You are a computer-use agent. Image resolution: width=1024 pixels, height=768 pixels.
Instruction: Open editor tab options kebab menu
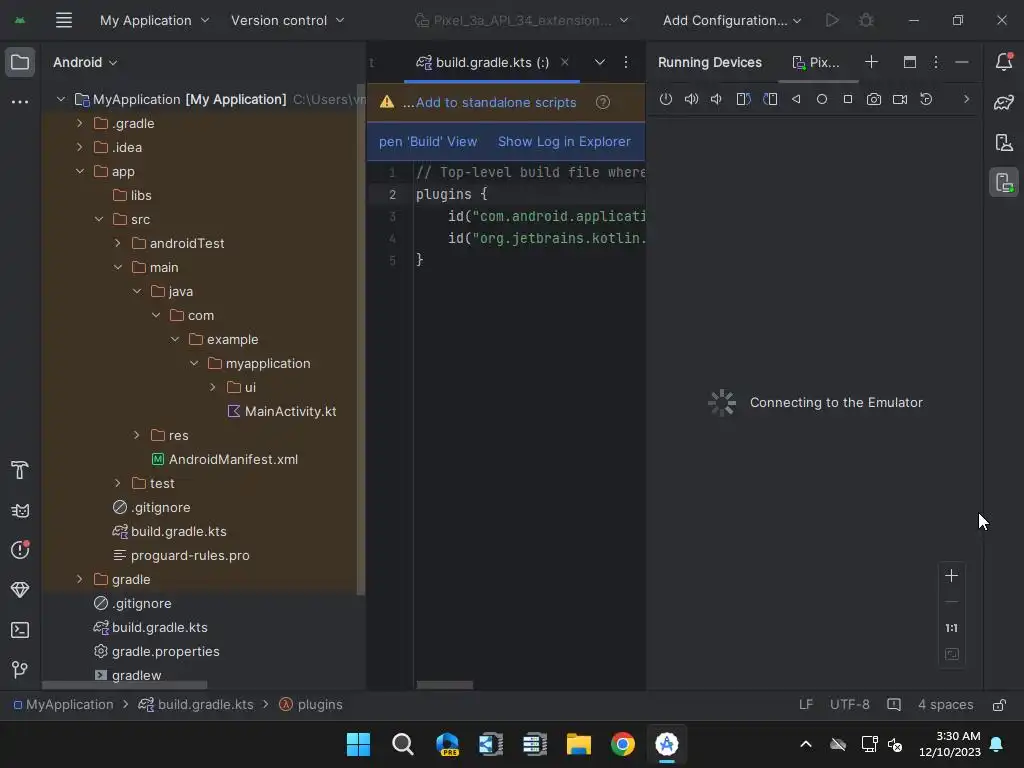click(626, 62)
